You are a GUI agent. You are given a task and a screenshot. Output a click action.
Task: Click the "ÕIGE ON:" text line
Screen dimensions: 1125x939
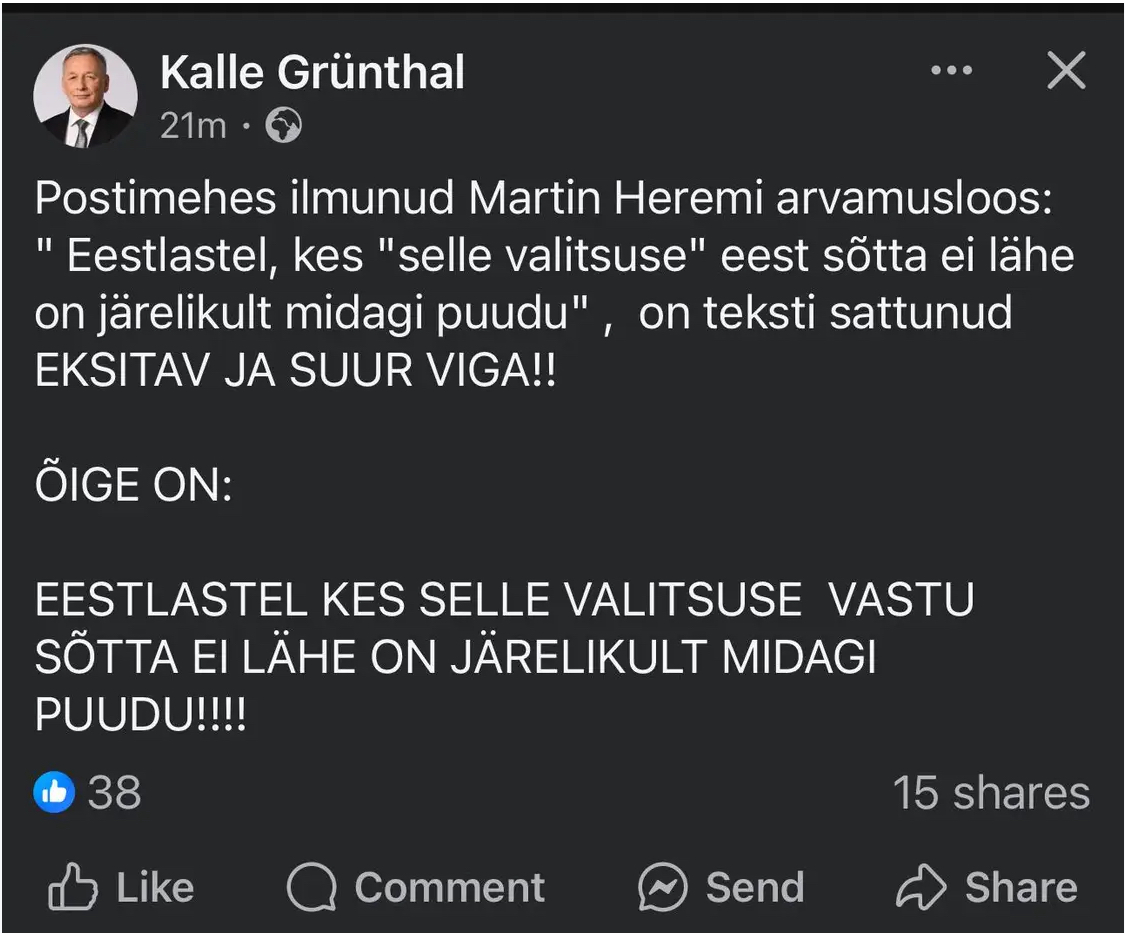134,486
